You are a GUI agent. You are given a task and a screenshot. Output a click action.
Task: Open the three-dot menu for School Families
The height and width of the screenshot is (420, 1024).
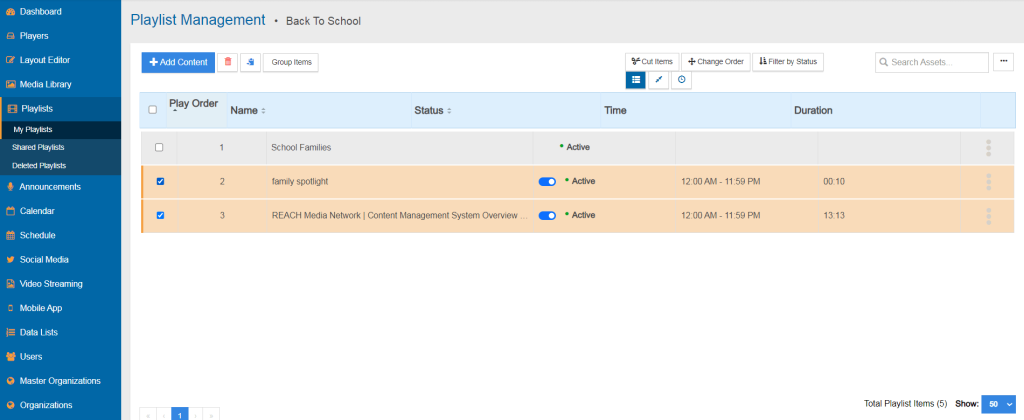(988, 148)
